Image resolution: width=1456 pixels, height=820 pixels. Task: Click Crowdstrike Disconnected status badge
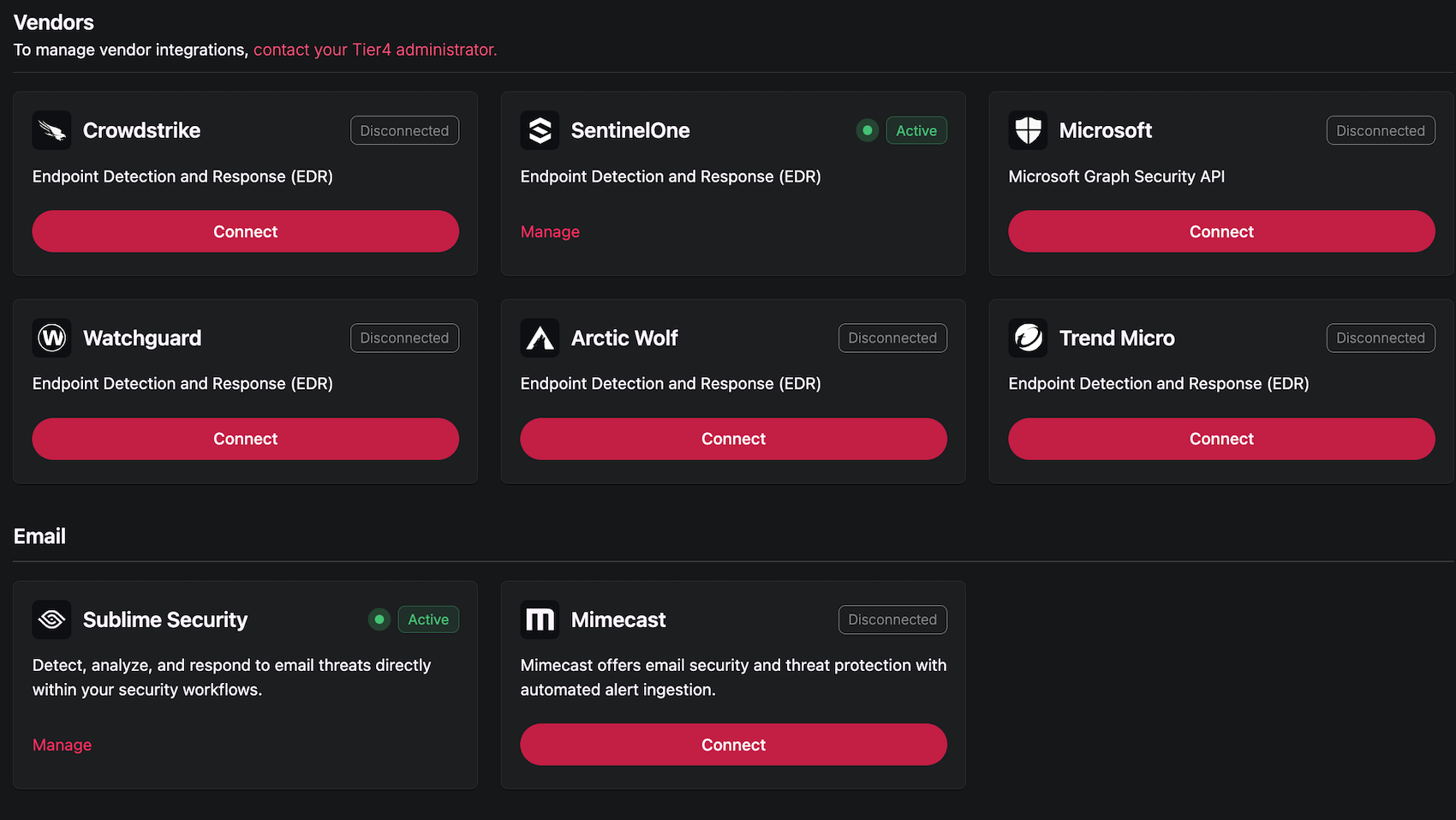point(404,130)
